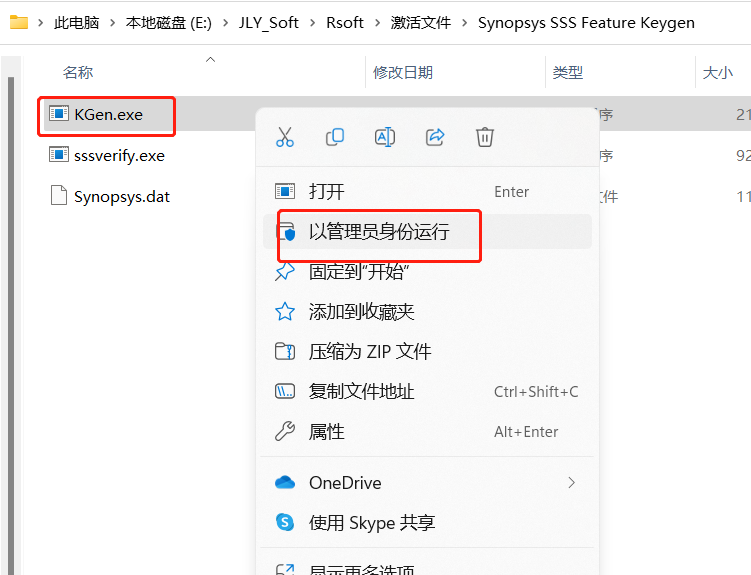Expand chevron after Rsoft breadcrumb
The height and width of the screenshot is (575, 751).
pos(377,23)
